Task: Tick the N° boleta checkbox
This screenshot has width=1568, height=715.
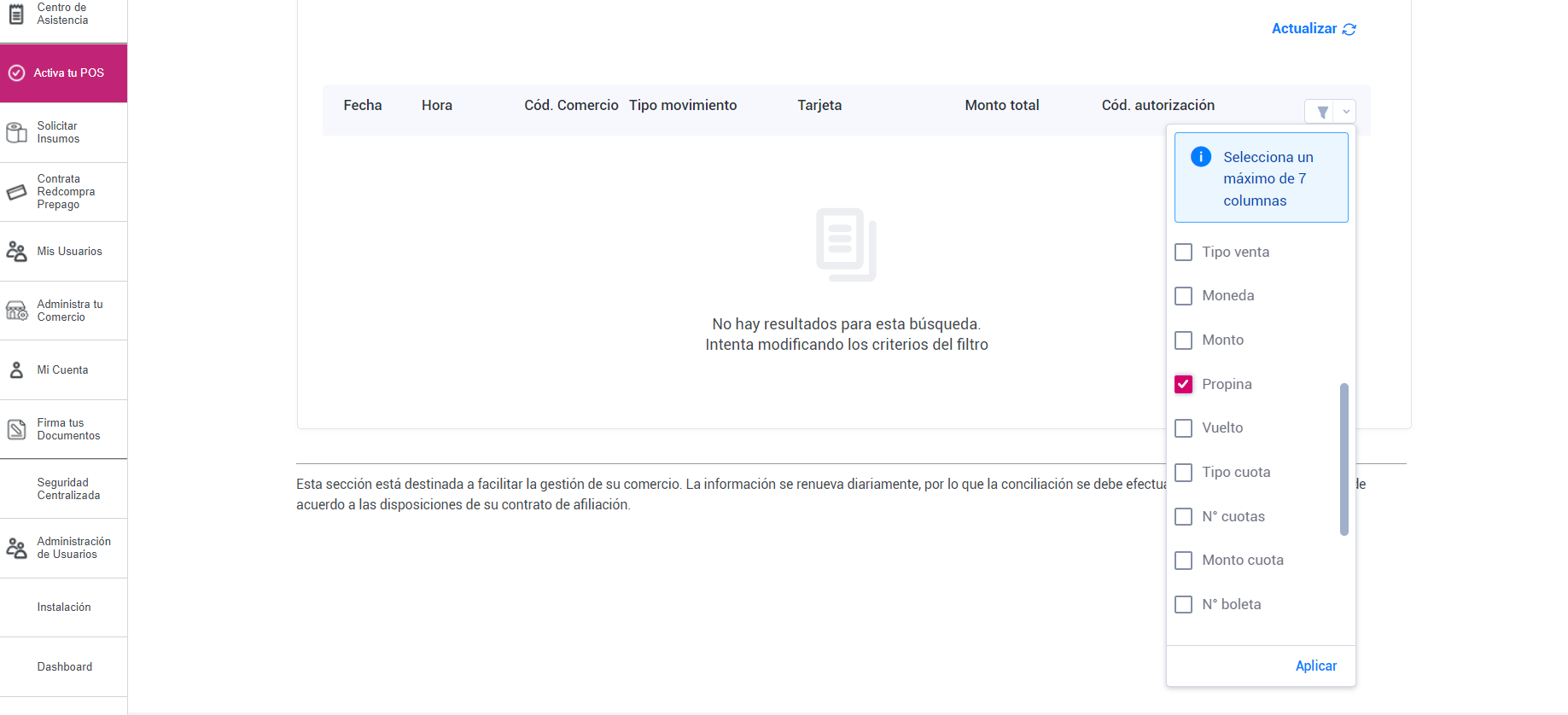Action: tap(1183, 605)
